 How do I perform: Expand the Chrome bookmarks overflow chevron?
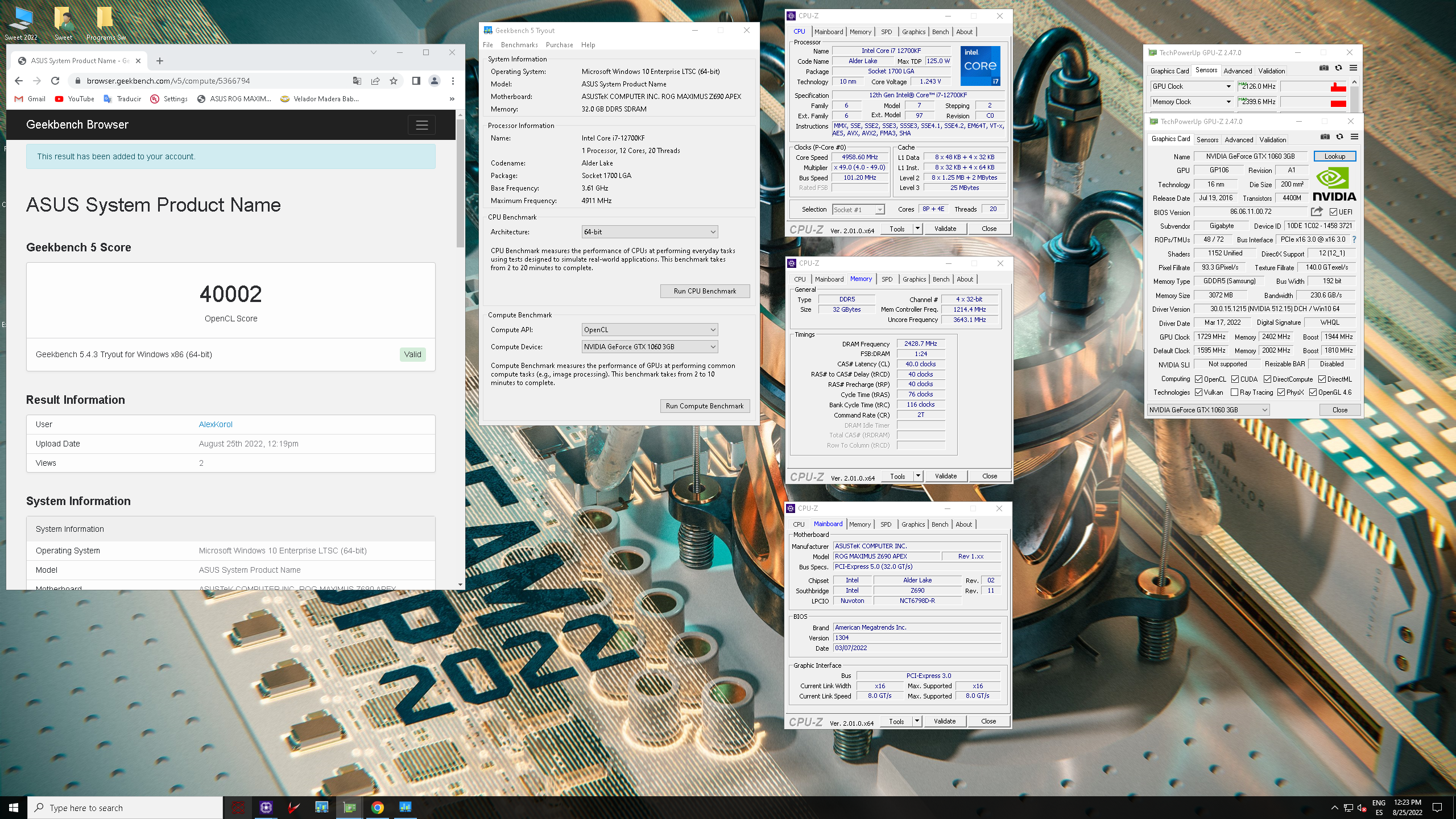click(452, 99)
